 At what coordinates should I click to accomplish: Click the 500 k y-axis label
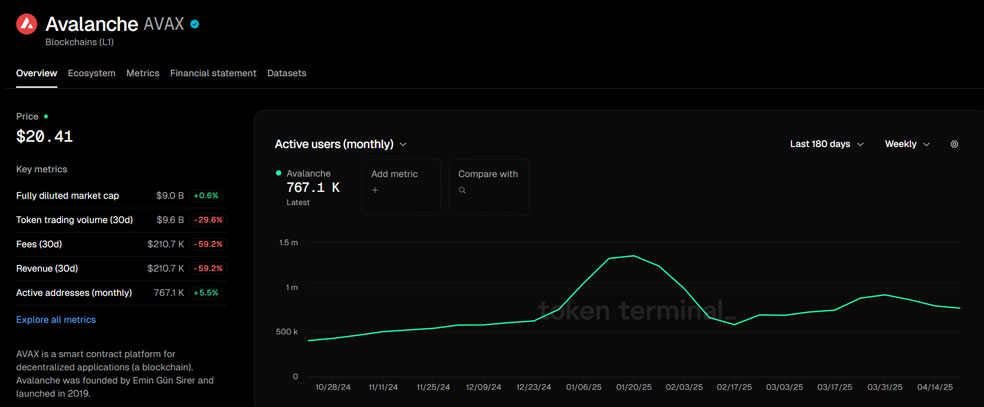[287, 332]
